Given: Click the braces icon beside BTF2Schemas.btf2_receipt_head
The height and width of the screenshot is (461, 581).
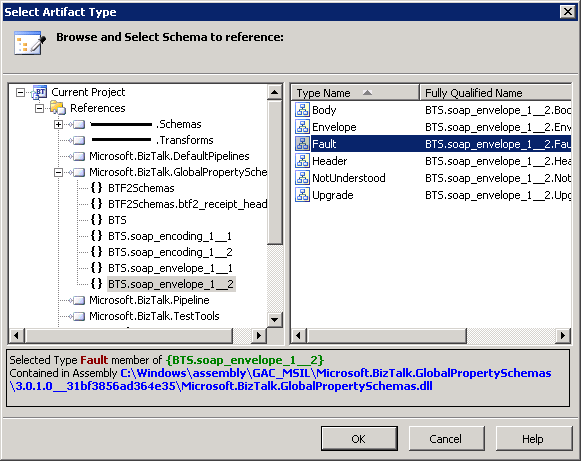Looking at the screenshot, I should (96, 204).
